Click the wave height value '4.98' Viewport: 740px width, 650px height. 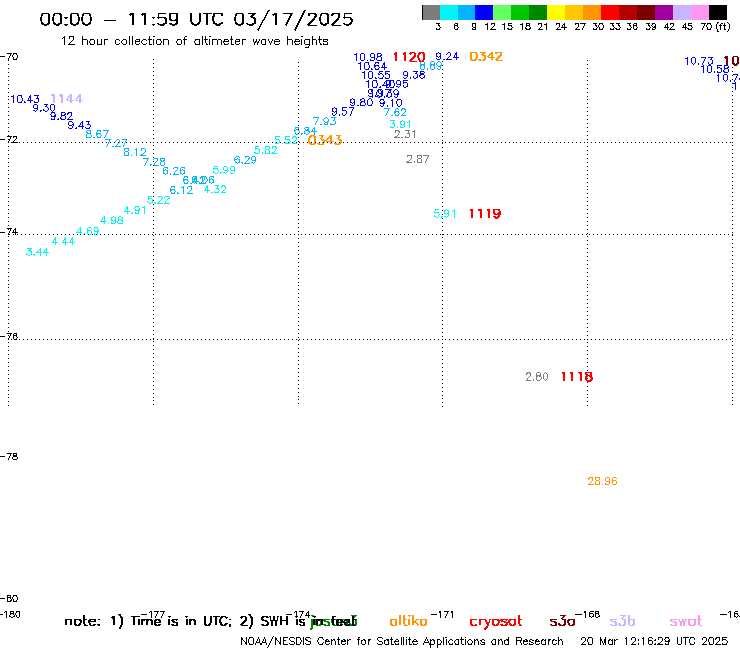pos(112,220)
